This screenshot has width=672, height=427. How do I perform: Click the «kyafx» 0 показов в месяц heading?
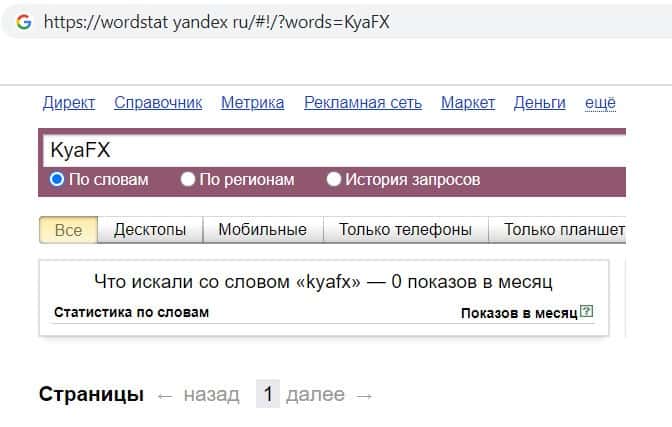point(323,282)
